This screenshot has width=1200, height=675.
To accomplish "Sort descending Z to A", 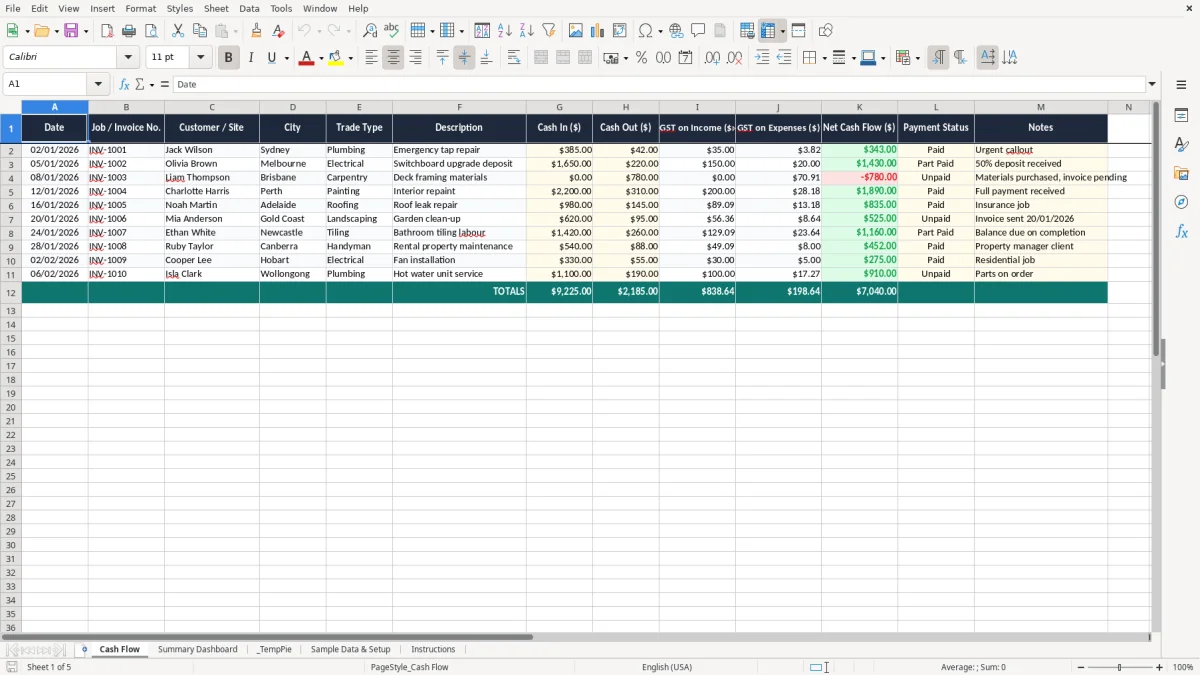I will coord(527,31).
